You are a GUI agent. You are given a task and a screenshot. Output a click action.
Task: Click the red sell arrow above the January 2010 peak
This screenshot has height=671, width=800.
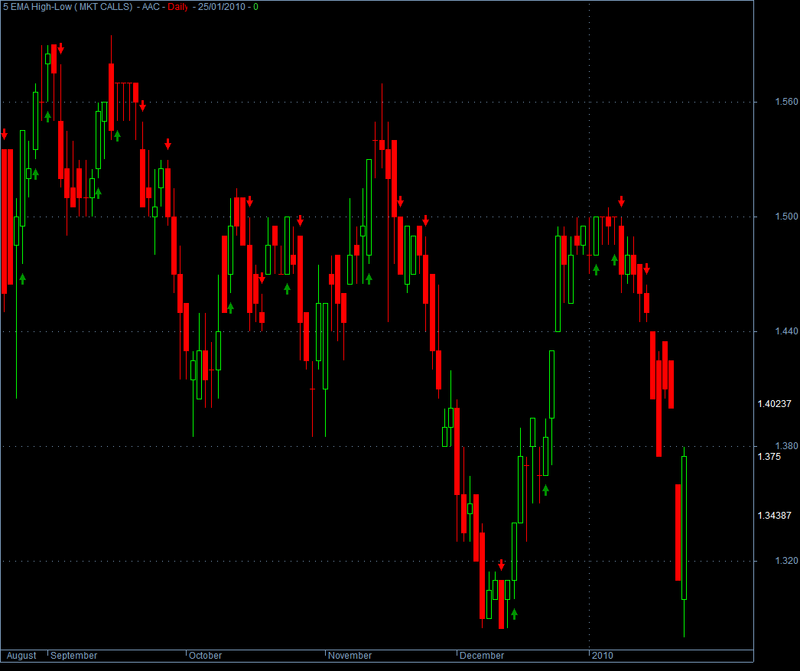621,201
